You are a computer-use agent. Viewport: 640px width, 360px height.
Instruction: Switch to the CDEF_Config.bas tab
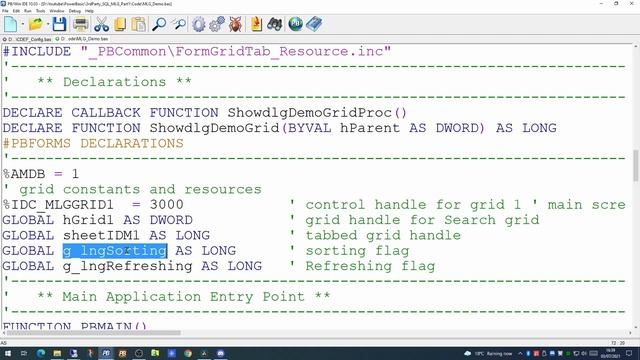[27, 39]
